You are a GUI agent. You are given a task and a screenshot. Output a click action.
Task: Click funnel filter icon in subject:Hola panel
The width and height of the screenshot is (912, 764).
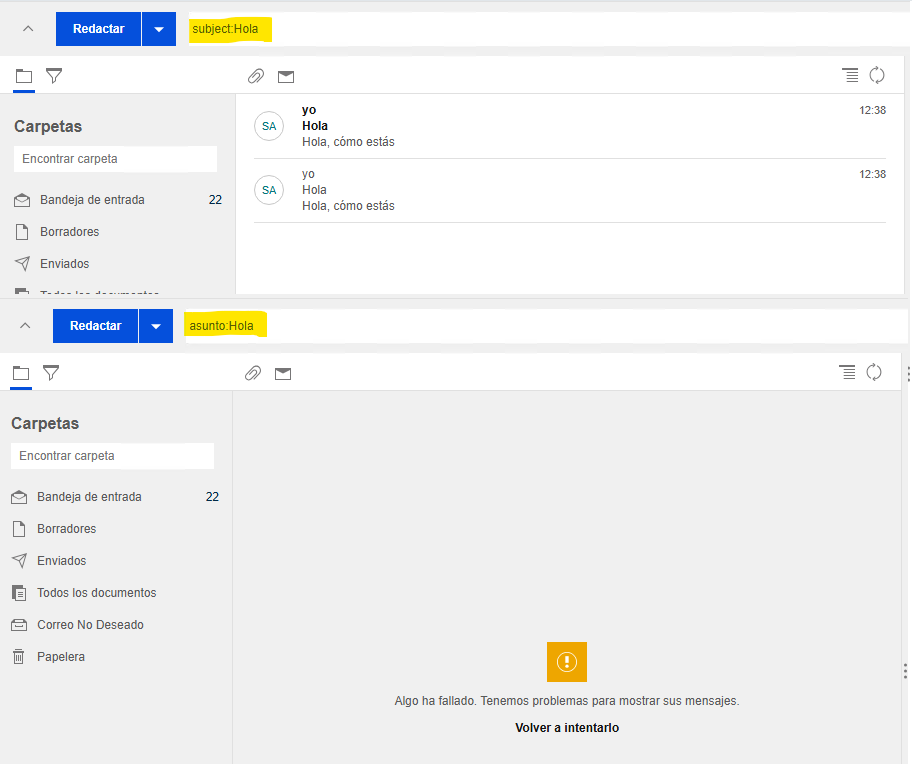click(54, 75)
